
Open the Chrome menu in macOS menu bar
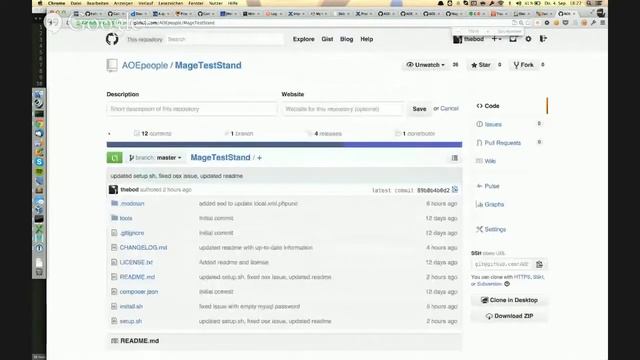click(57, 3)
